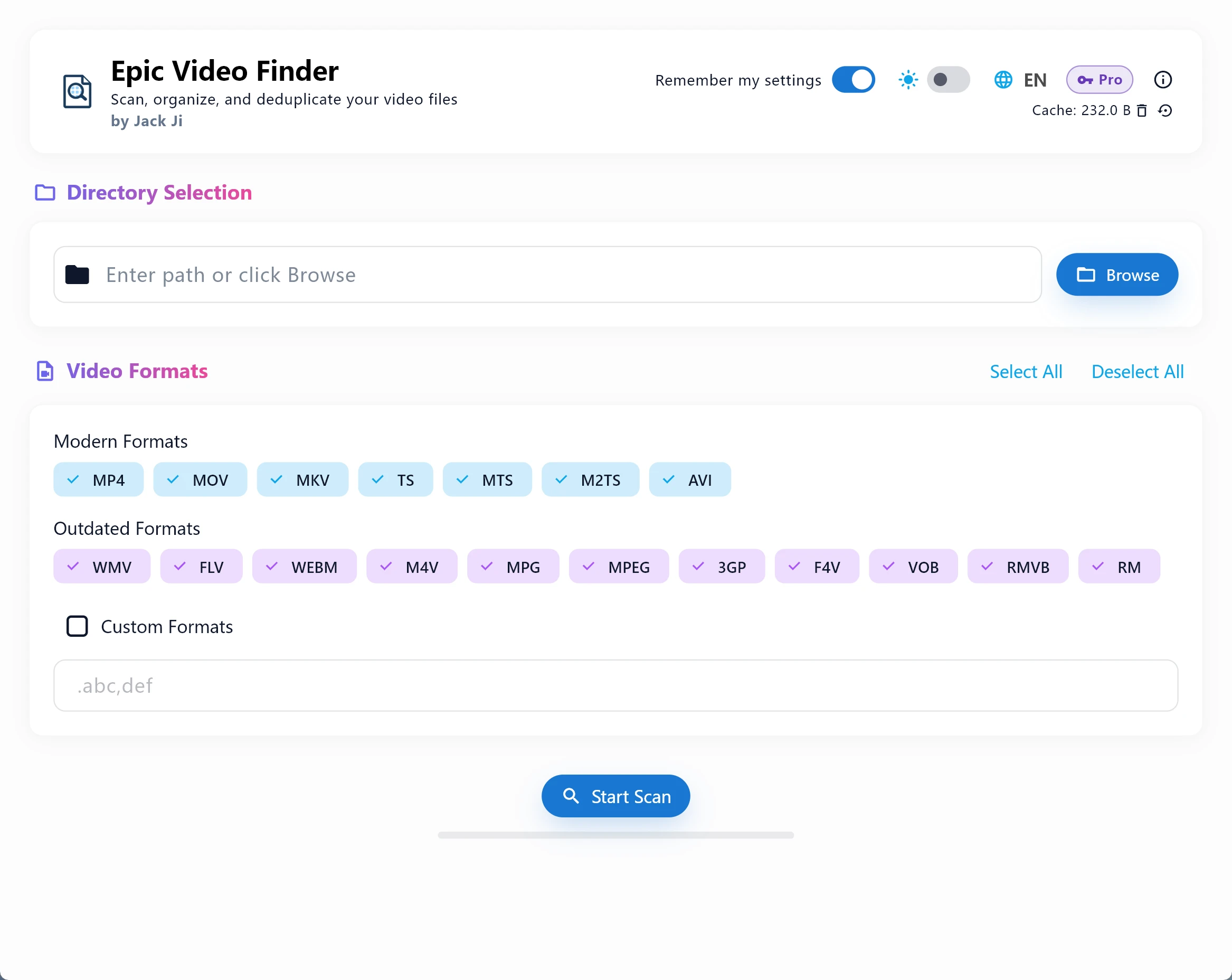The width and height of the screenshot is (1232, 980).
Task: Click the cache refresh history icon
Action: [x=1165, y=110]
